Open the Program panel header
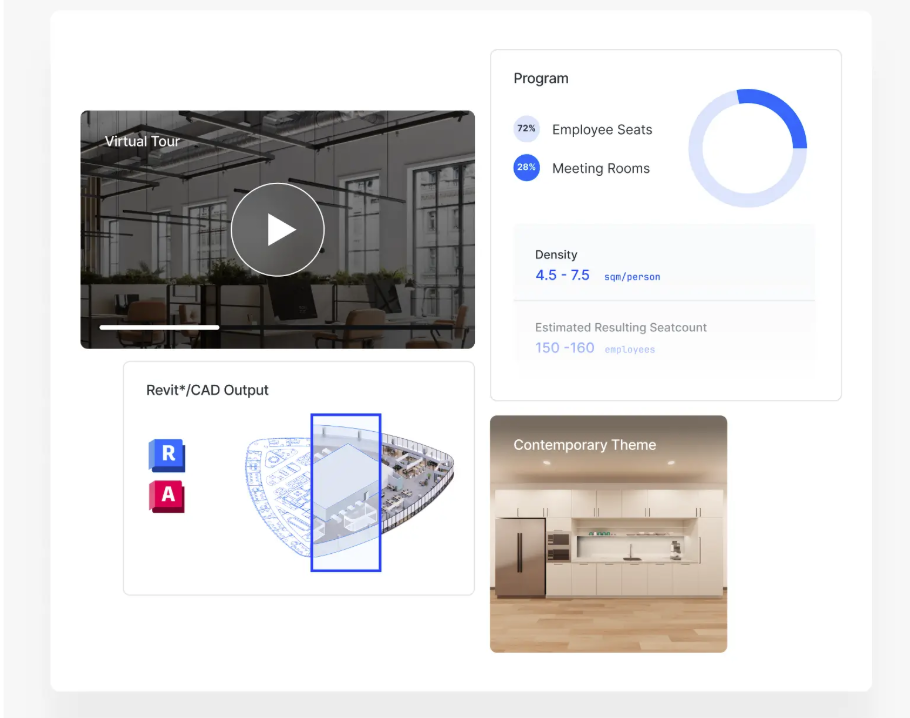 click(541, 78)
